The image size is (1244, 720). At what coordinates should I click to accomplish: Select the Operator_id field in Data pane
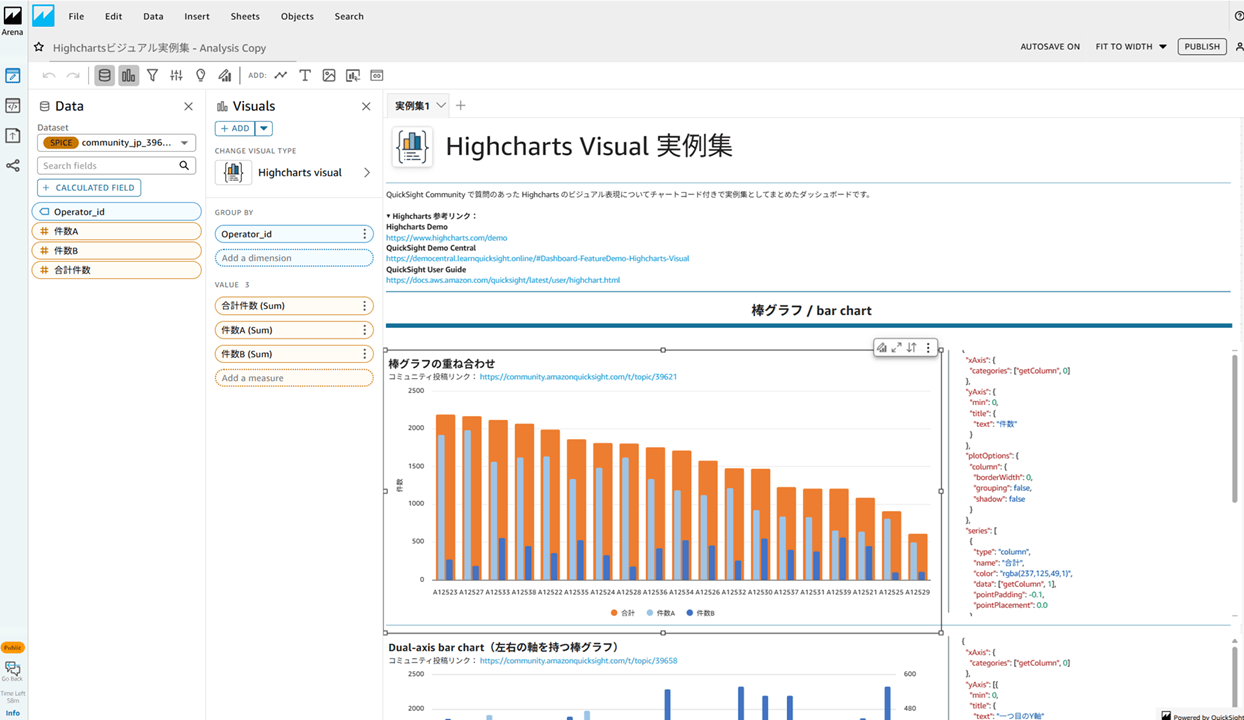pyautogui.click(x=116, y=212)
